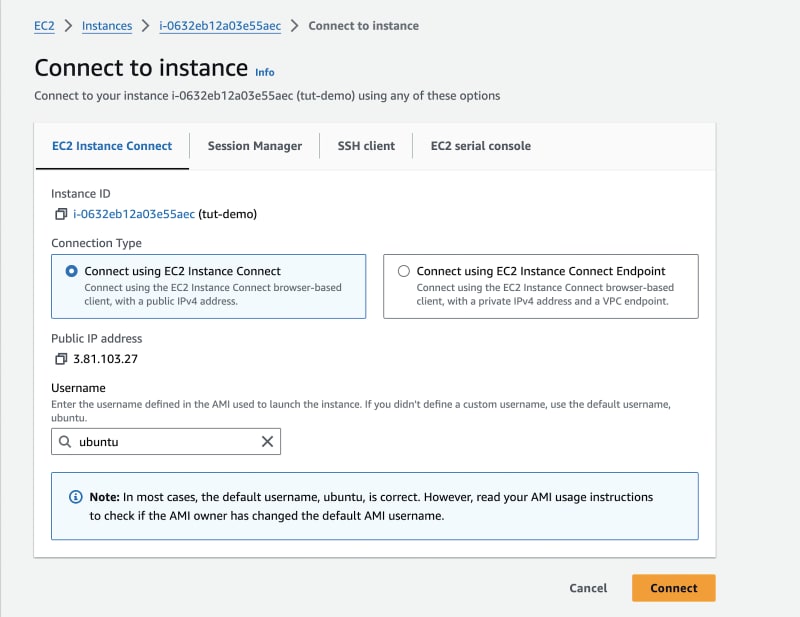Go to EC2 breadcrumb link
Viewport: 800px width, 617px height.
44,26
